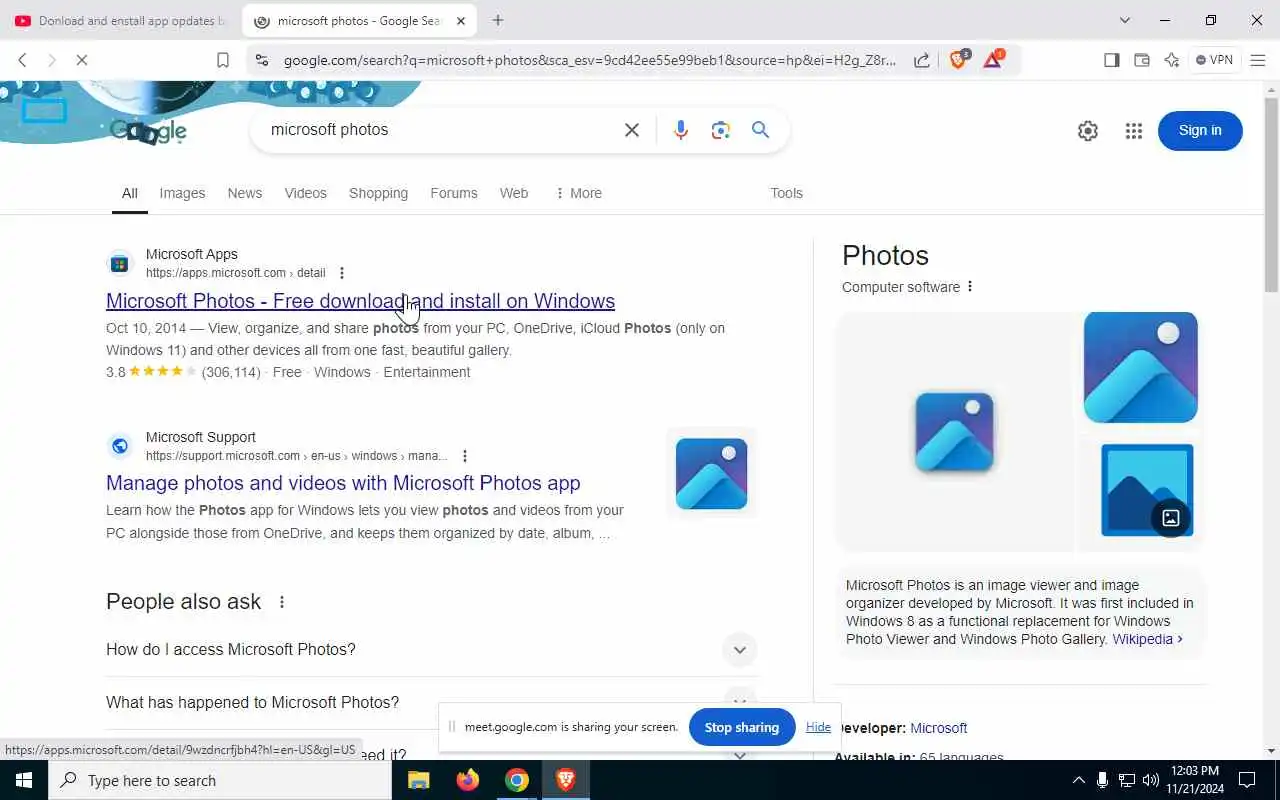Open the Wikipedia link in knowledge panel
The image size is (1280, 800).
click(1147, 639)
